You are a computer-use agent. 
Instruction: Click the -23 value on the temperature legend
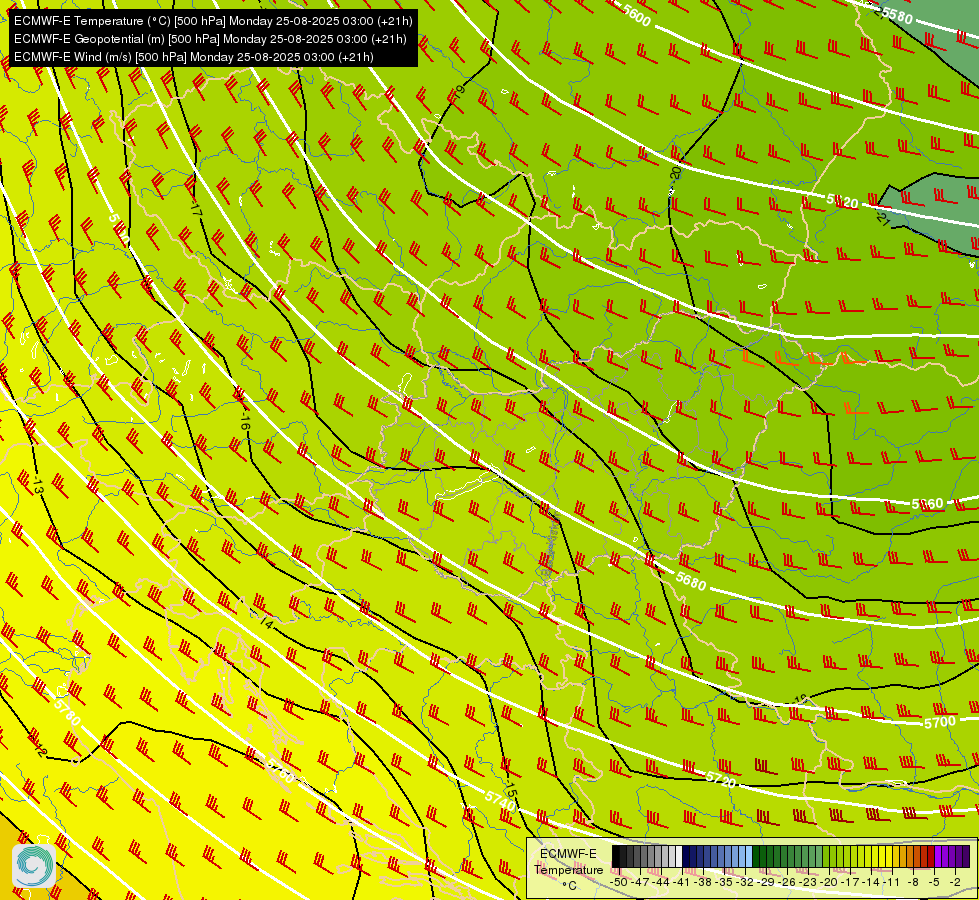click(x=808, y=882)
